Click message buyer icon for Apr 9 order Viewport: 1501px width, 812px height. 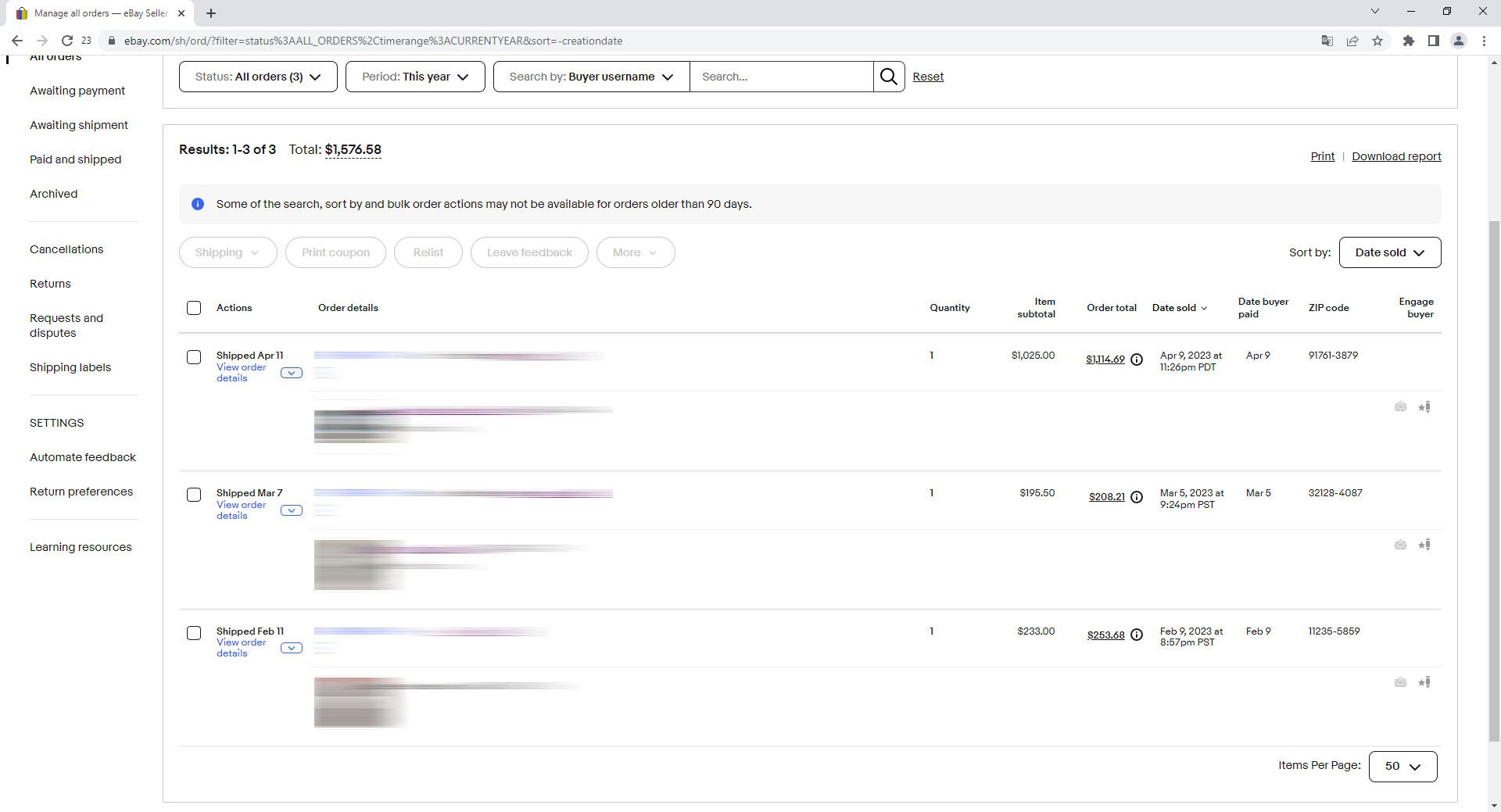click(1401, 406)
